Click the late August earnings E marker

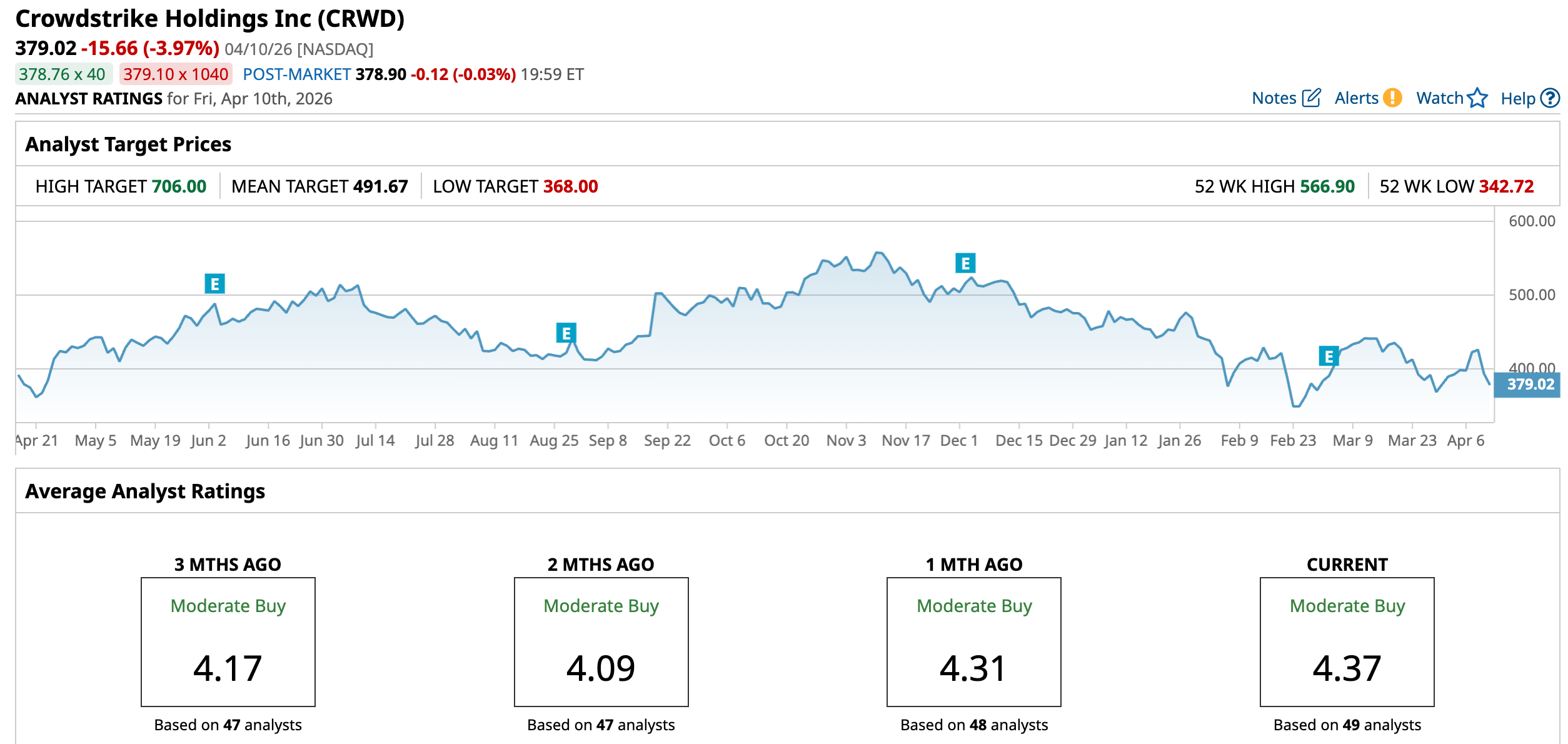click(x=566, y=333)
